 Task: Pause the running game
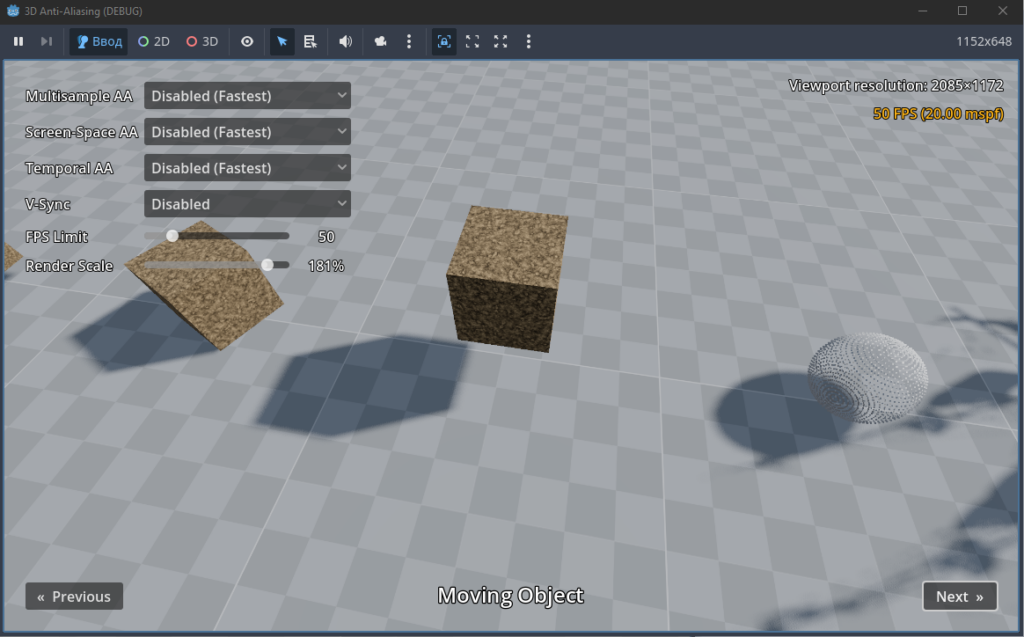(18, 42)
